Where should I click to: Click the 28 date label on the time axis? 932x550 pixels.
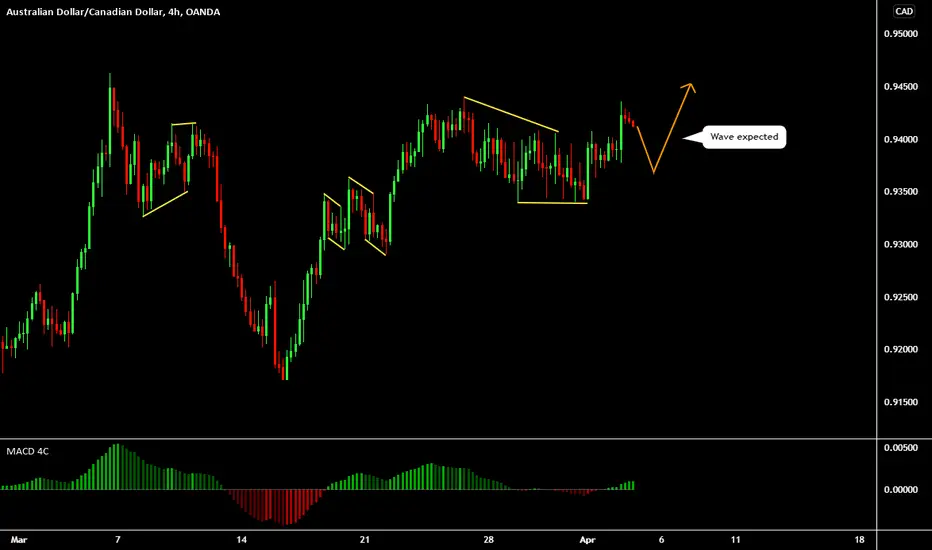488,540
